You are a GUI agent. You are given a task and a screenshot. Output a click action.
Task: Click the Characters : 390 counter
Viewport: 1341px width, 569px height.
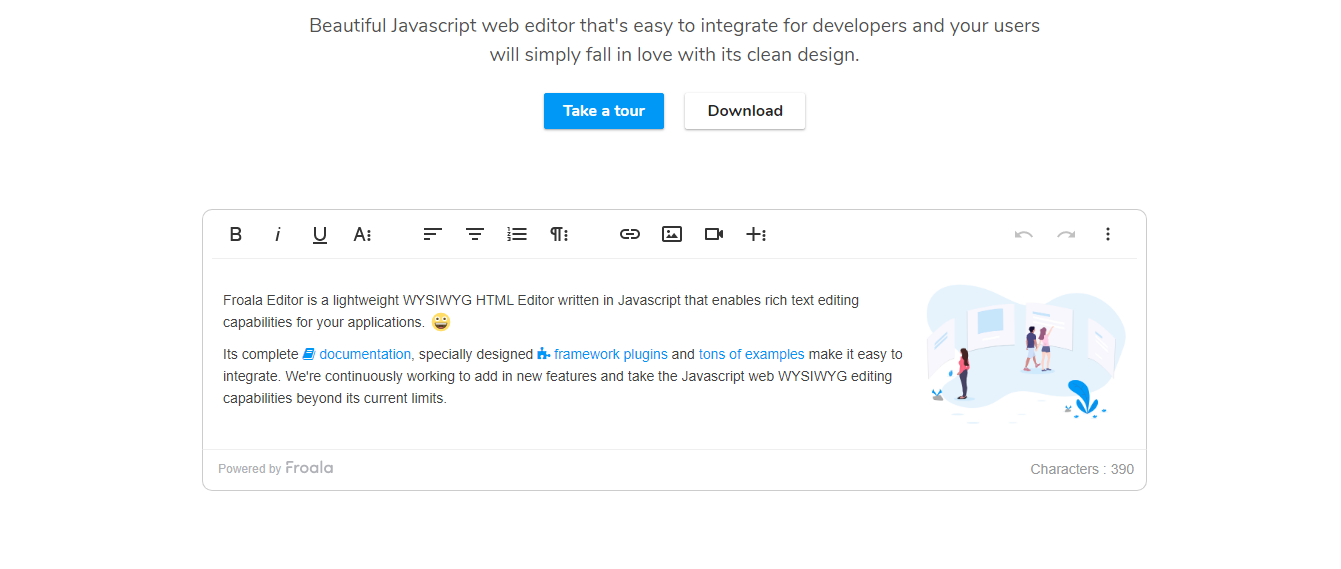coord(1082,469)
